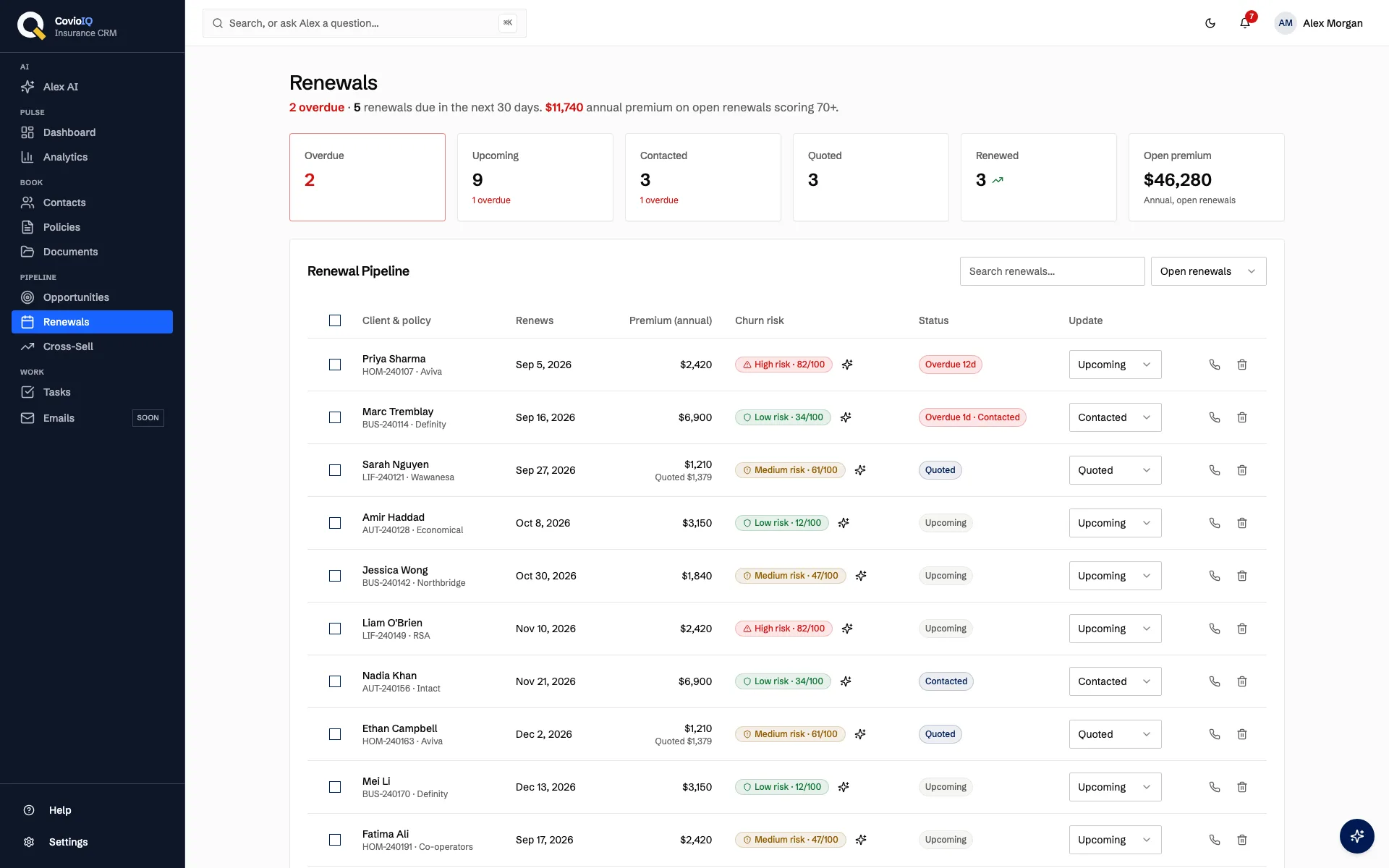Open status update dropdown for Nadia Khan

[1115, 681]
